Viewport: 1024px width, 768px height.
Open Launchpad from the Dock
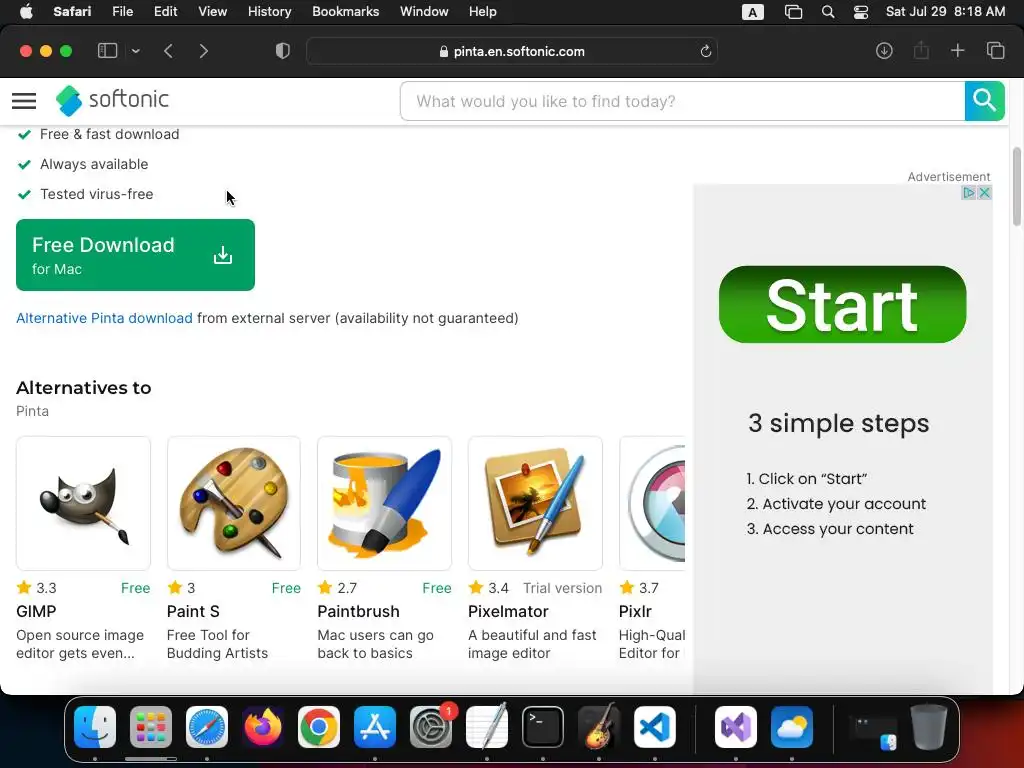pos(151,726)
